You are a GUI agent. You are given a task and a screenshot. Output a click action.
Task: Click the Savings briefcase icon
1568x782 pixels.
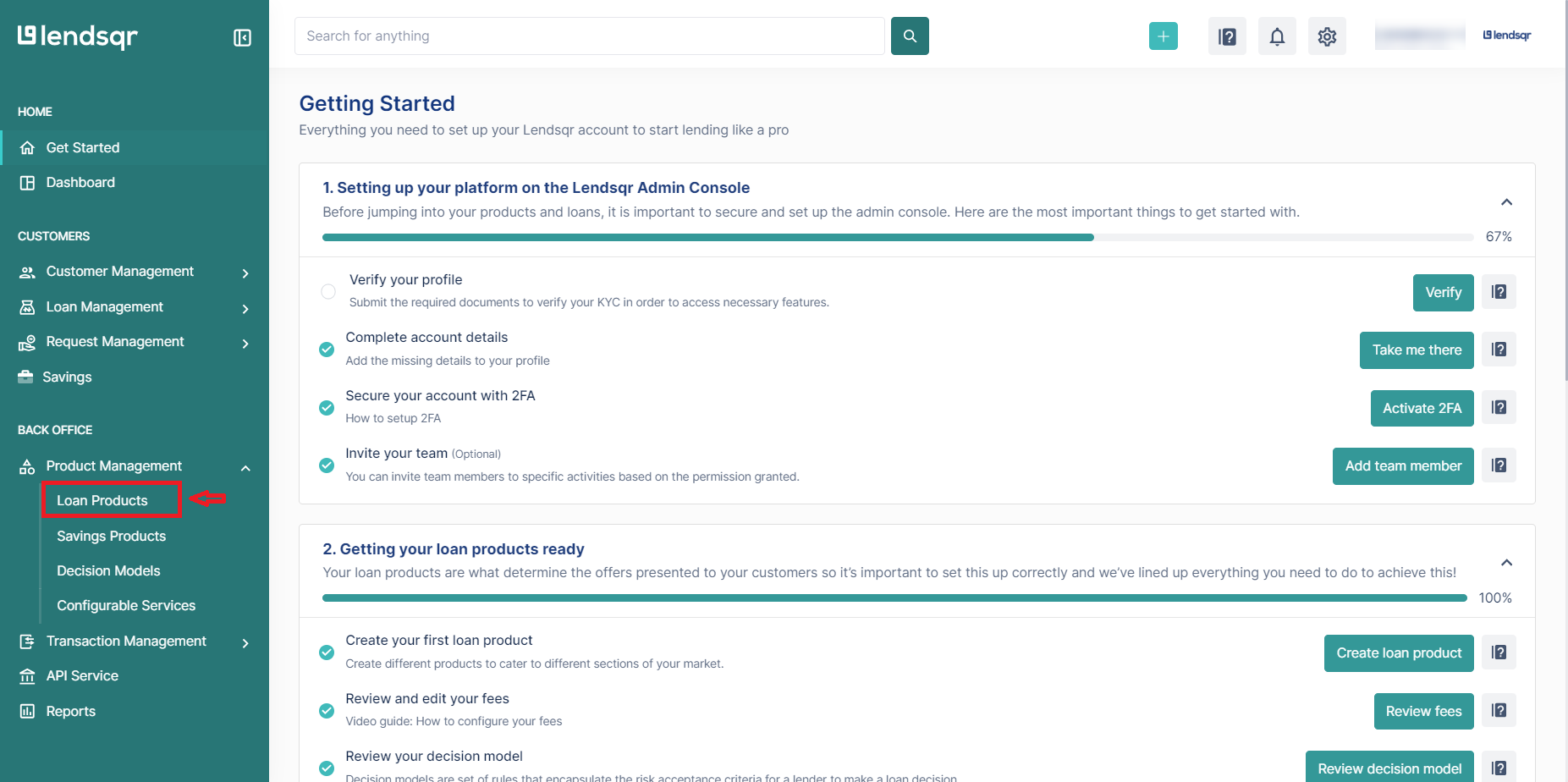[x=25, y=377]
